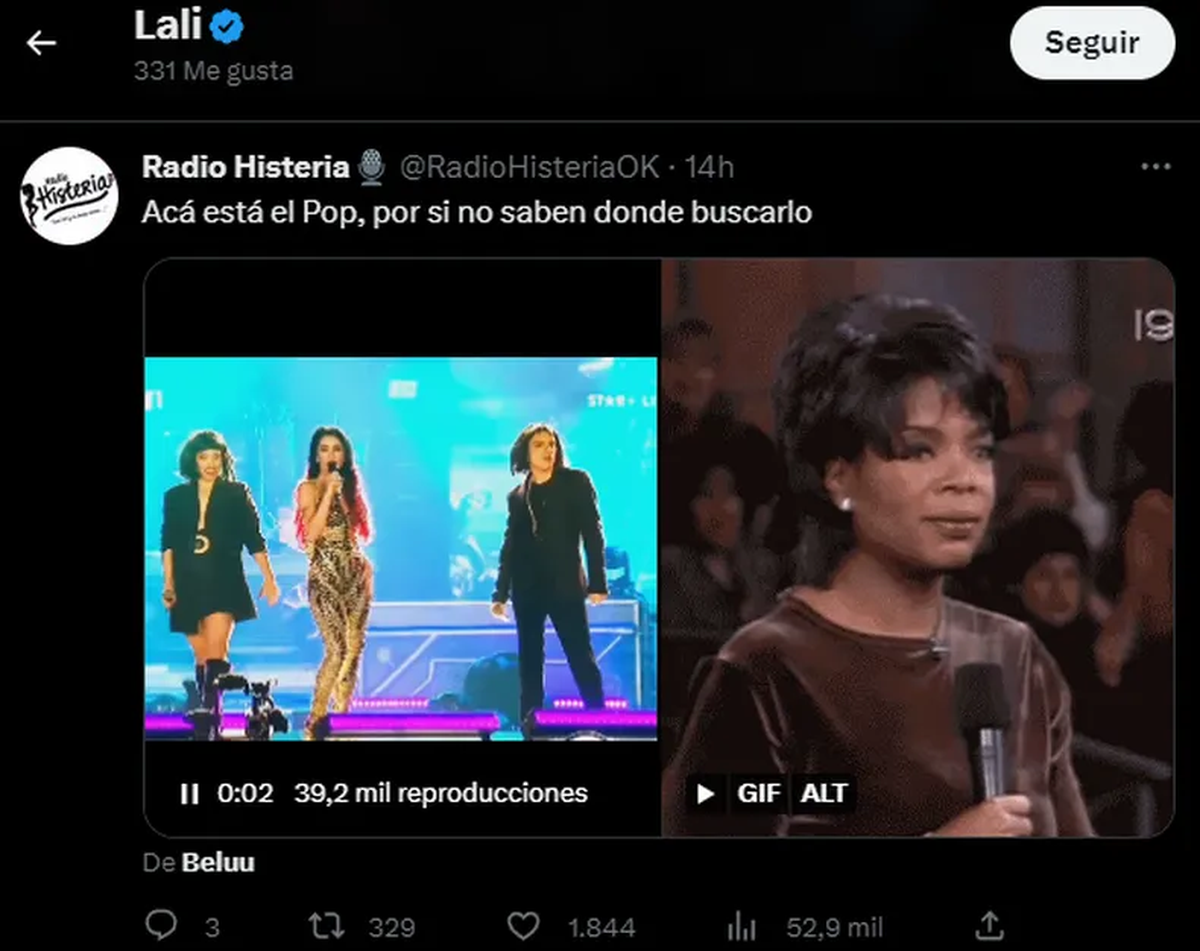The height and width of the screenshot is (951, 1200).
Task: Open the concert stage video thumbnail
Action: coord(401,548)
